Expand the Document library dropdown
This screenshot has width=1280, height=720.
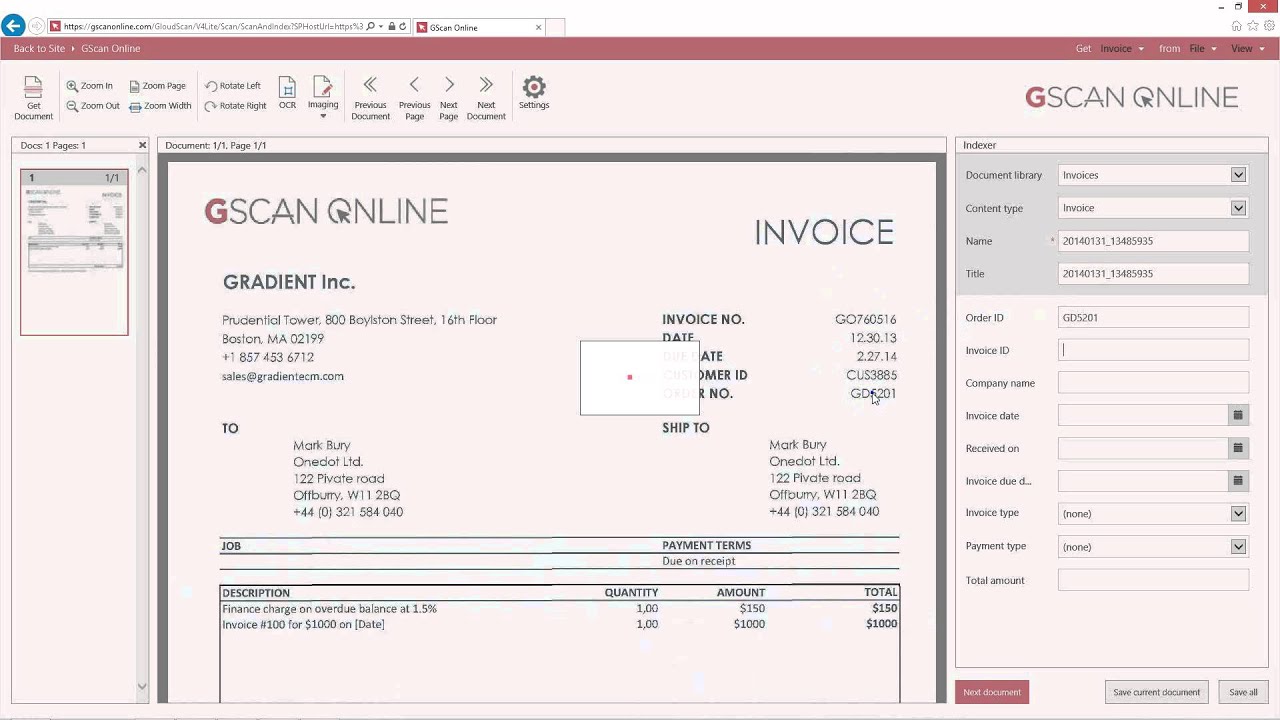[x=1238, y=175]
